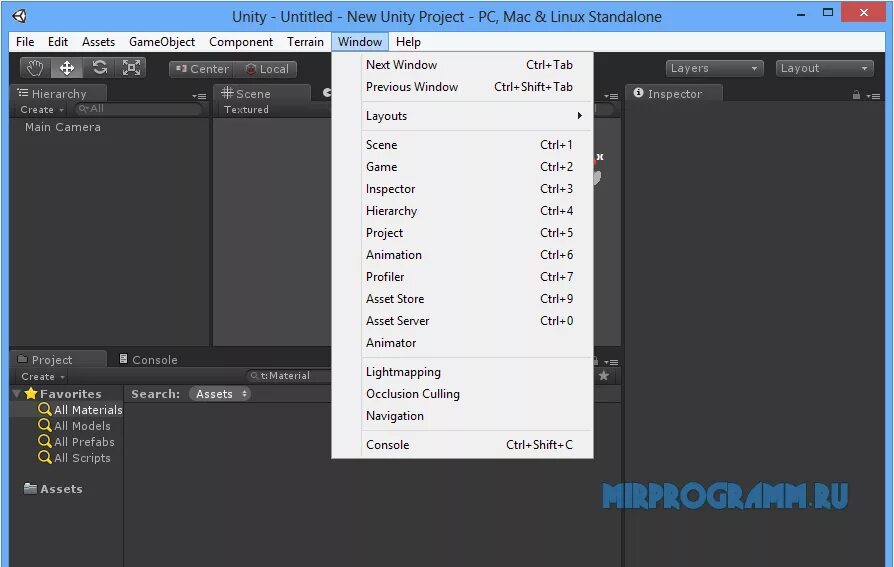Open the Component menu

click(241, 42)
